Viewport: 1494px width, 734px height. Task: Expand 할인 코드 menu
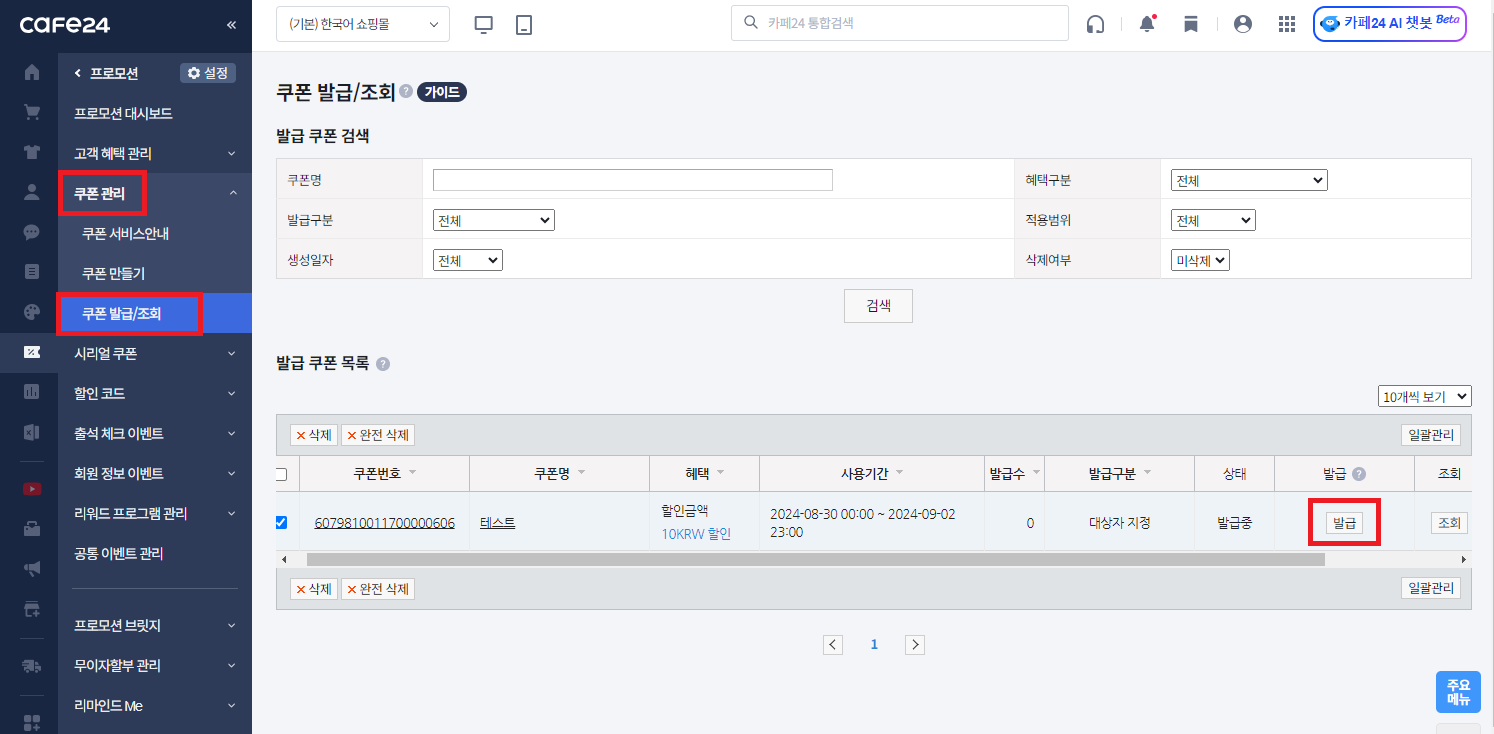155,393
